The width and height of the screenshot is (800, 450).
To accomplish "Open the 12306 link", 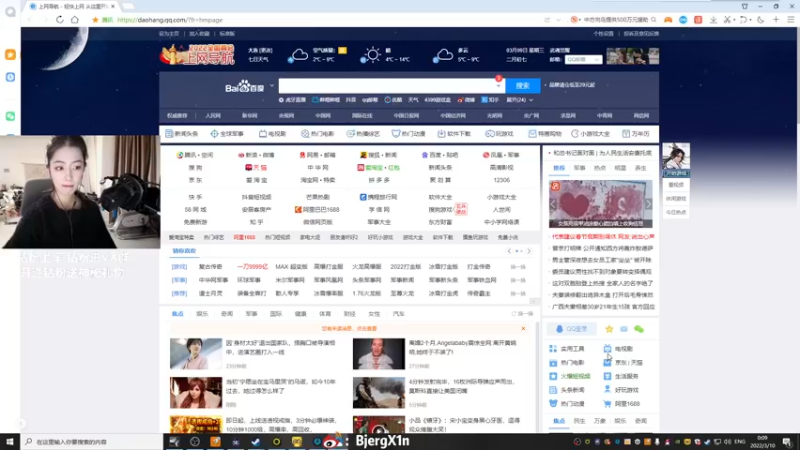I will click(x=502, y=180).
